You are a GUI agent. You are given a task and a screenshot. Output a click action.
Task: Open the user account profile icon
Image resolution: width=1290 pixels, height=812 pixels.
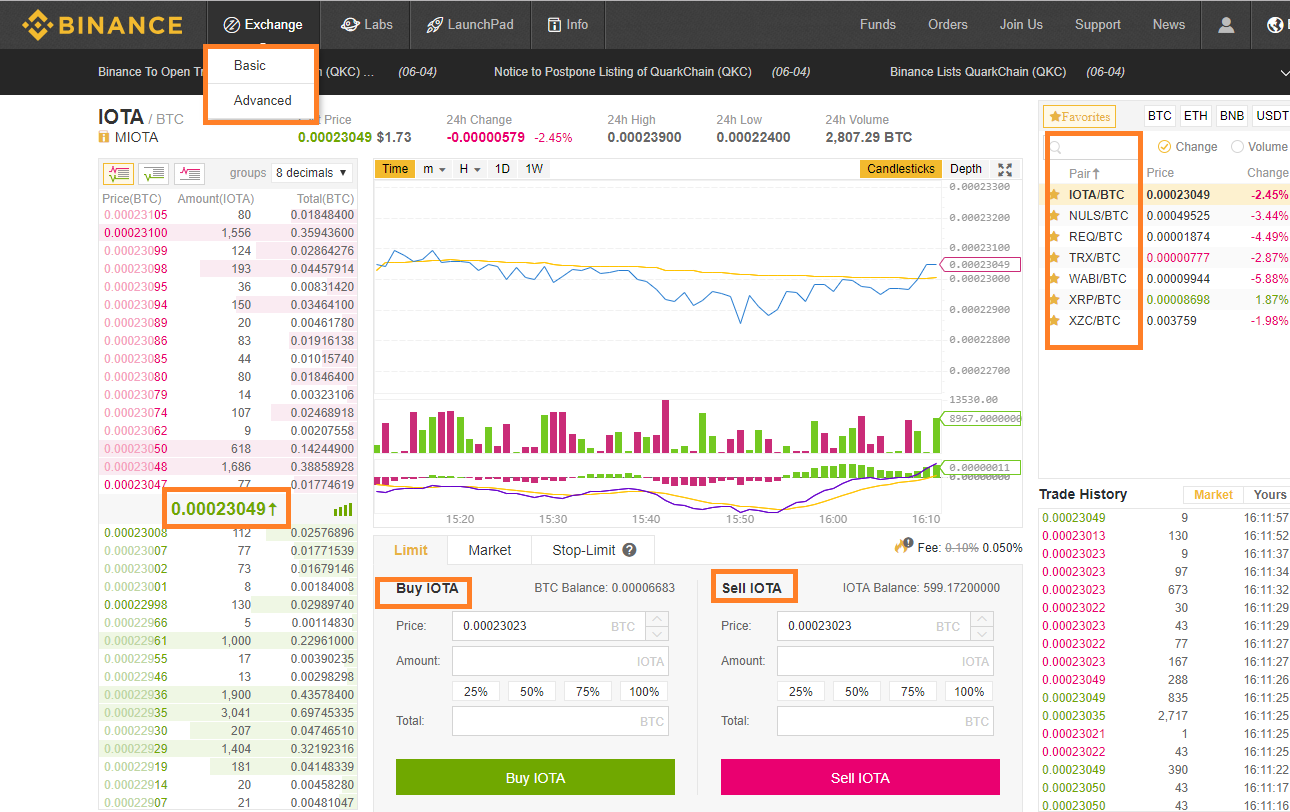tap(1226, 25)
